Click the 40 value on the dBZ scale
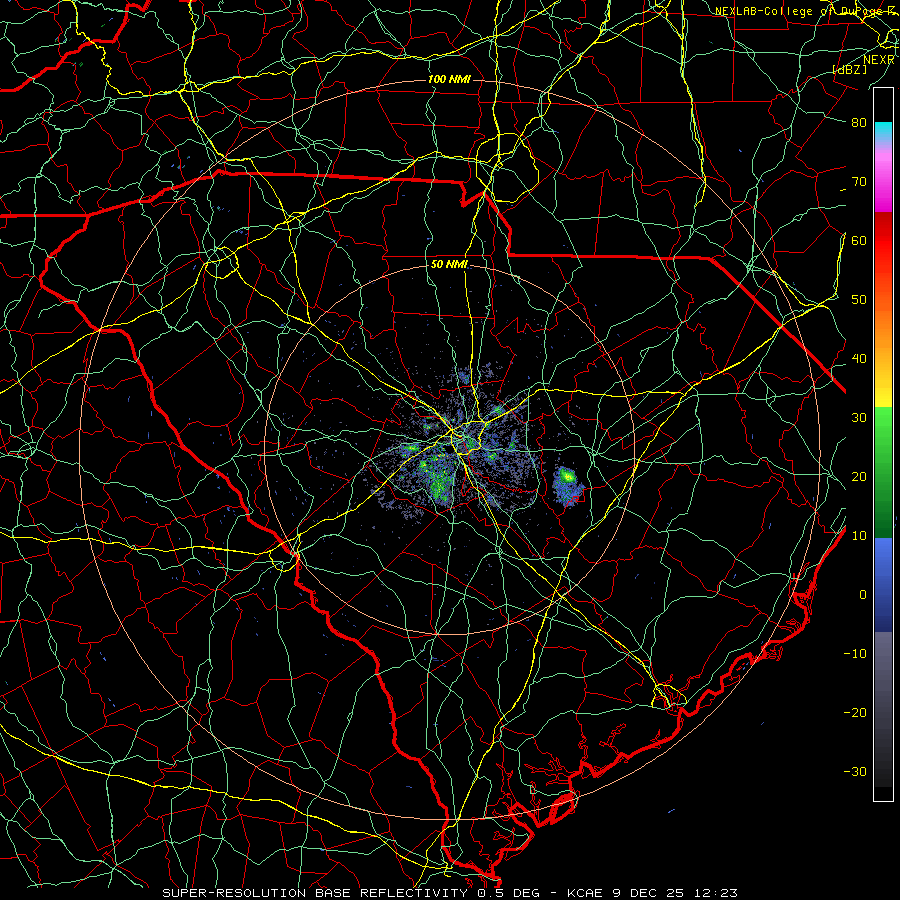This screenshot has height=900, width=900. pyautogui.click(x=859, y=359)
